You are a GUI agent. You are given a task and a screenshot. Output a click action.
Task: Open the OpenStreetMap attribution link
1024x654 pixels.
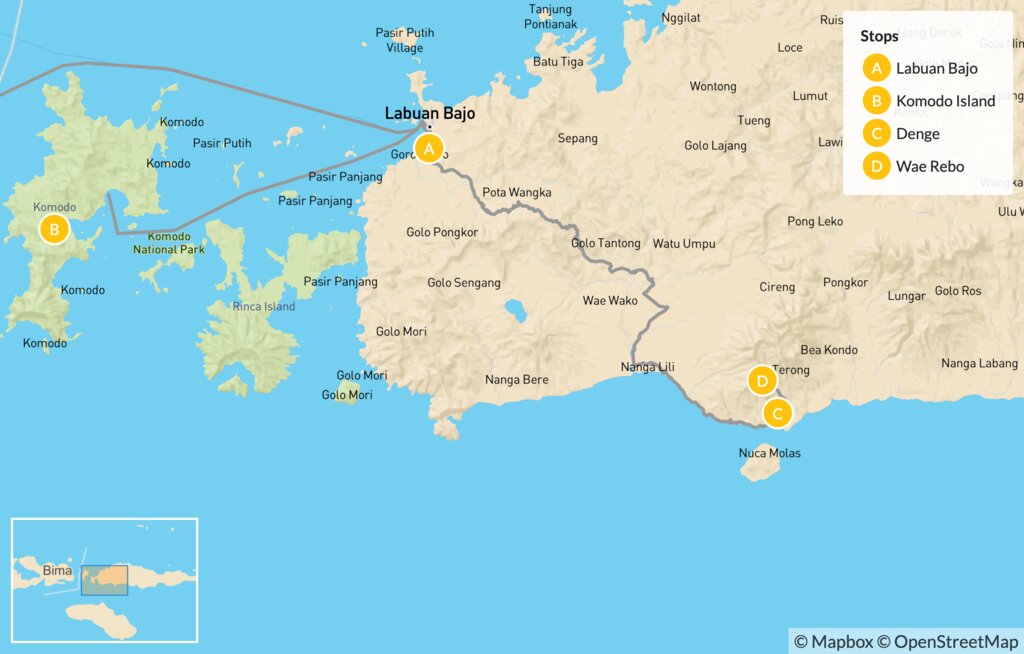(955, 641)
